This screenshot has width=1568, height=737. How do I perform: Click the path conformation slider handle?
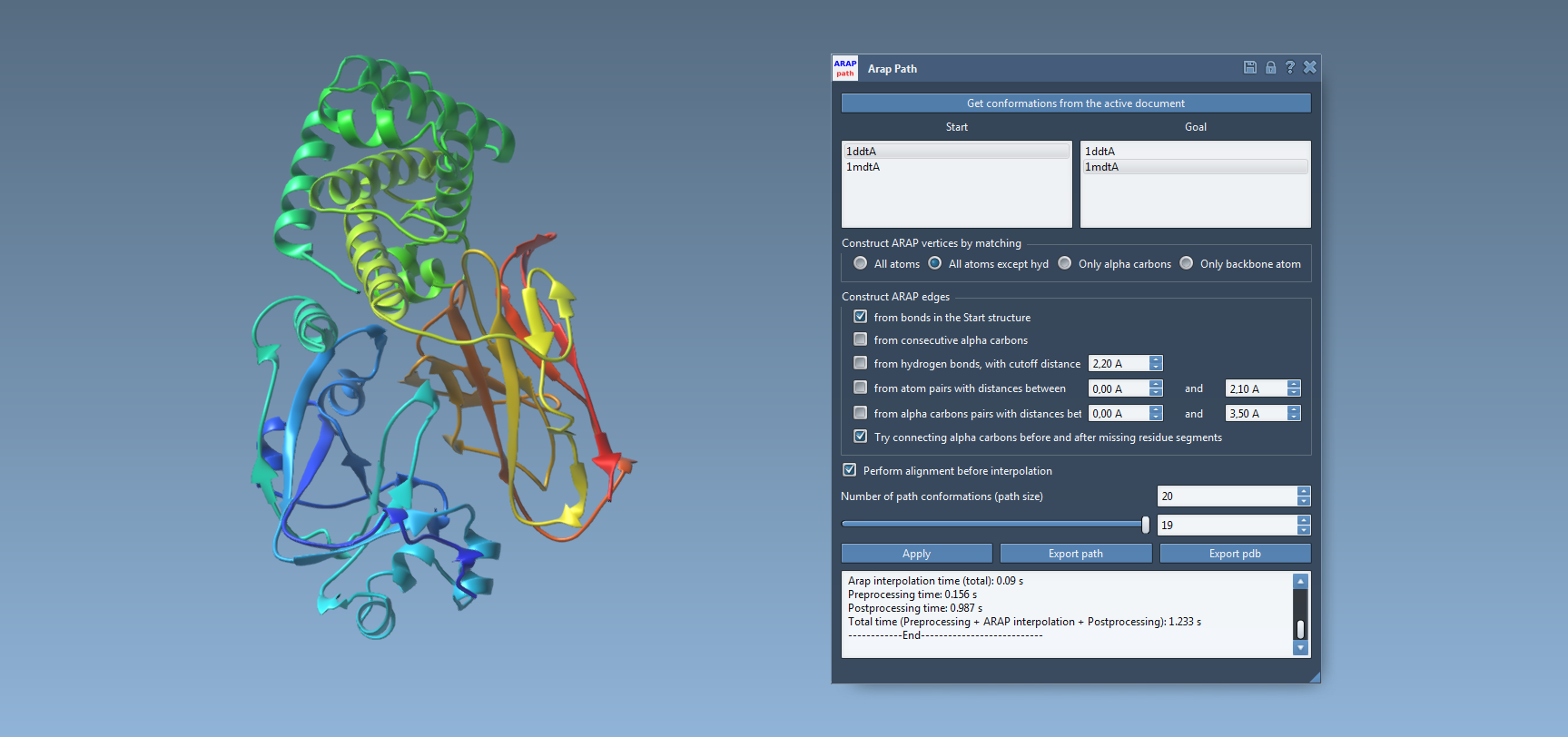point(1146,525)
